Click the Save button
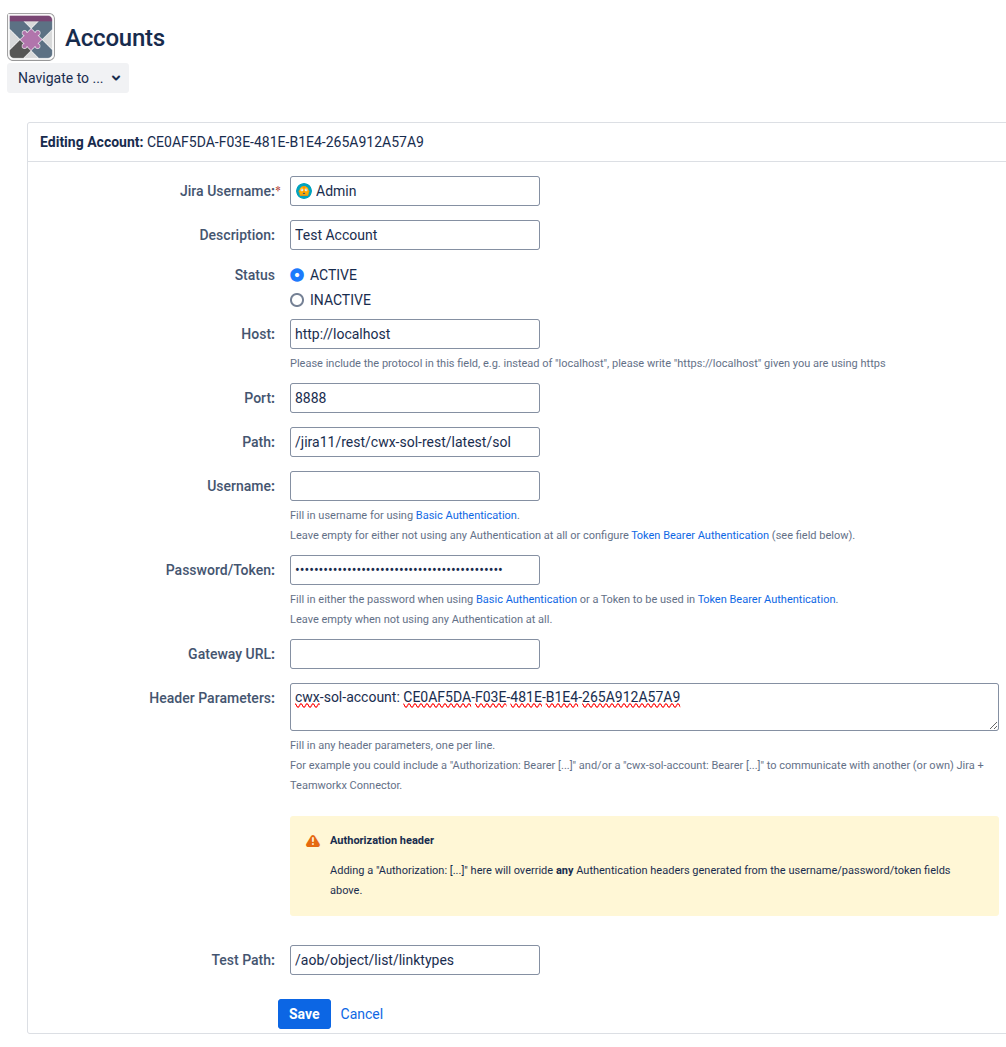Image resolution: width=1006 pixels, height=1047 pixels. (x=304, y=1014)
